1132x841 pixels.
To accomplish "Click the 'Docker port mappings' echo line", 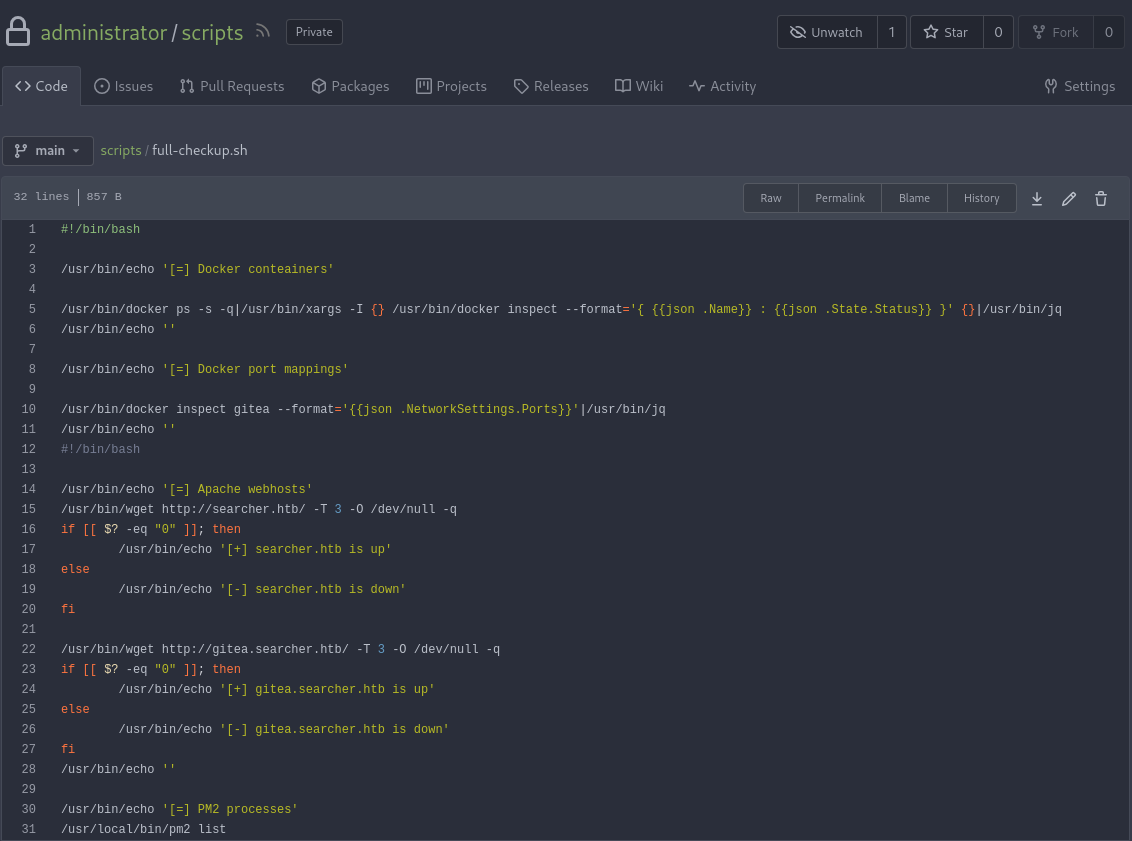I will 204,369.
